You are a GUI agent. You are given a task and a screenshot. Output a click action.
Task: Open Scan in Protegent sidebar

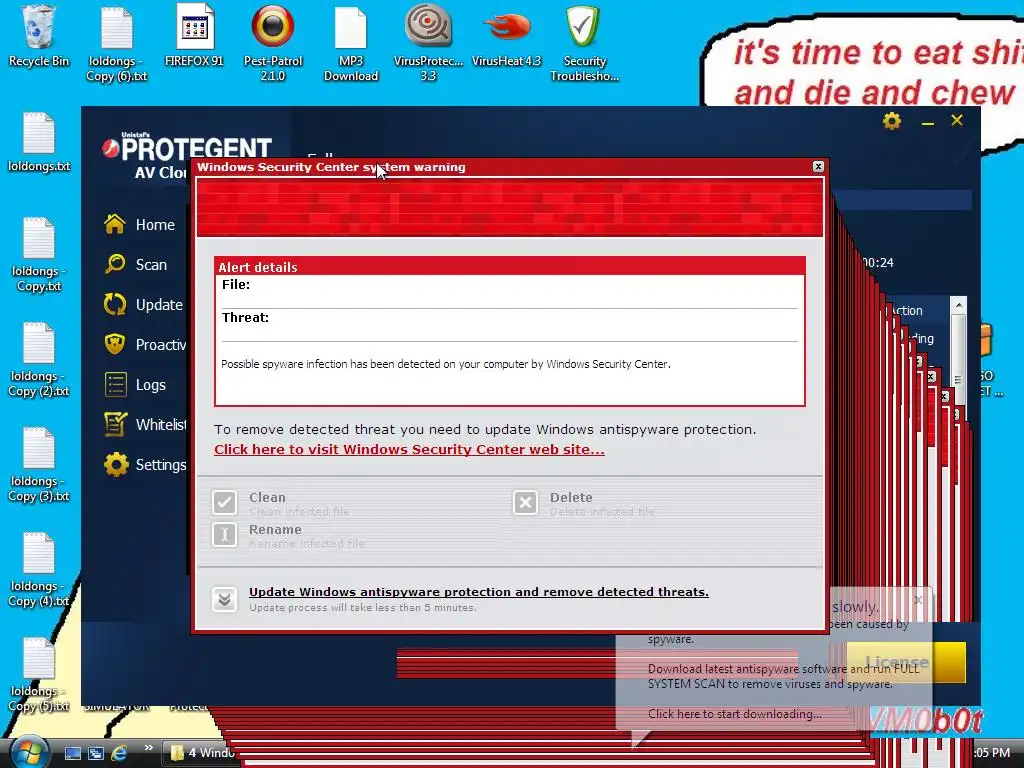(136, 264)
